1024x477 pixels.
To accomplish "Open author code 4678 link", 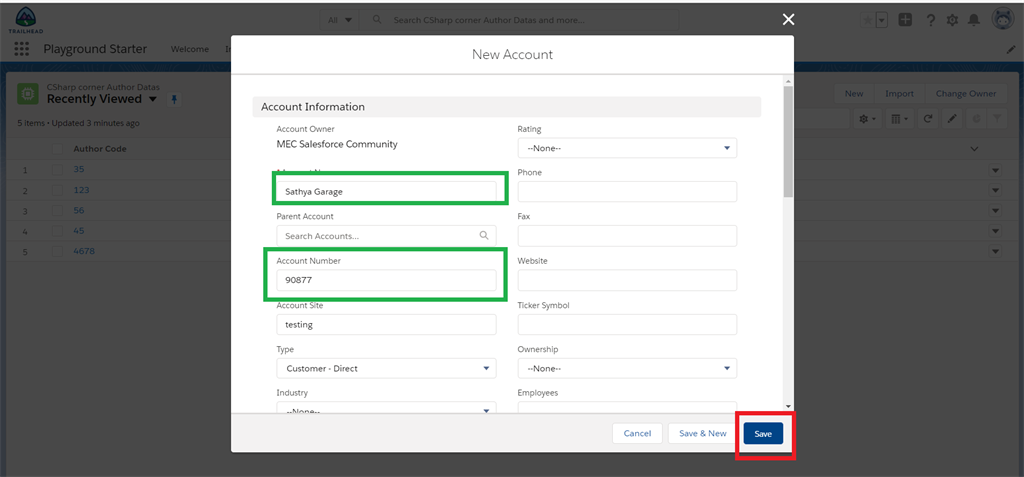I will pyautogui.click(x=84, y=251).
